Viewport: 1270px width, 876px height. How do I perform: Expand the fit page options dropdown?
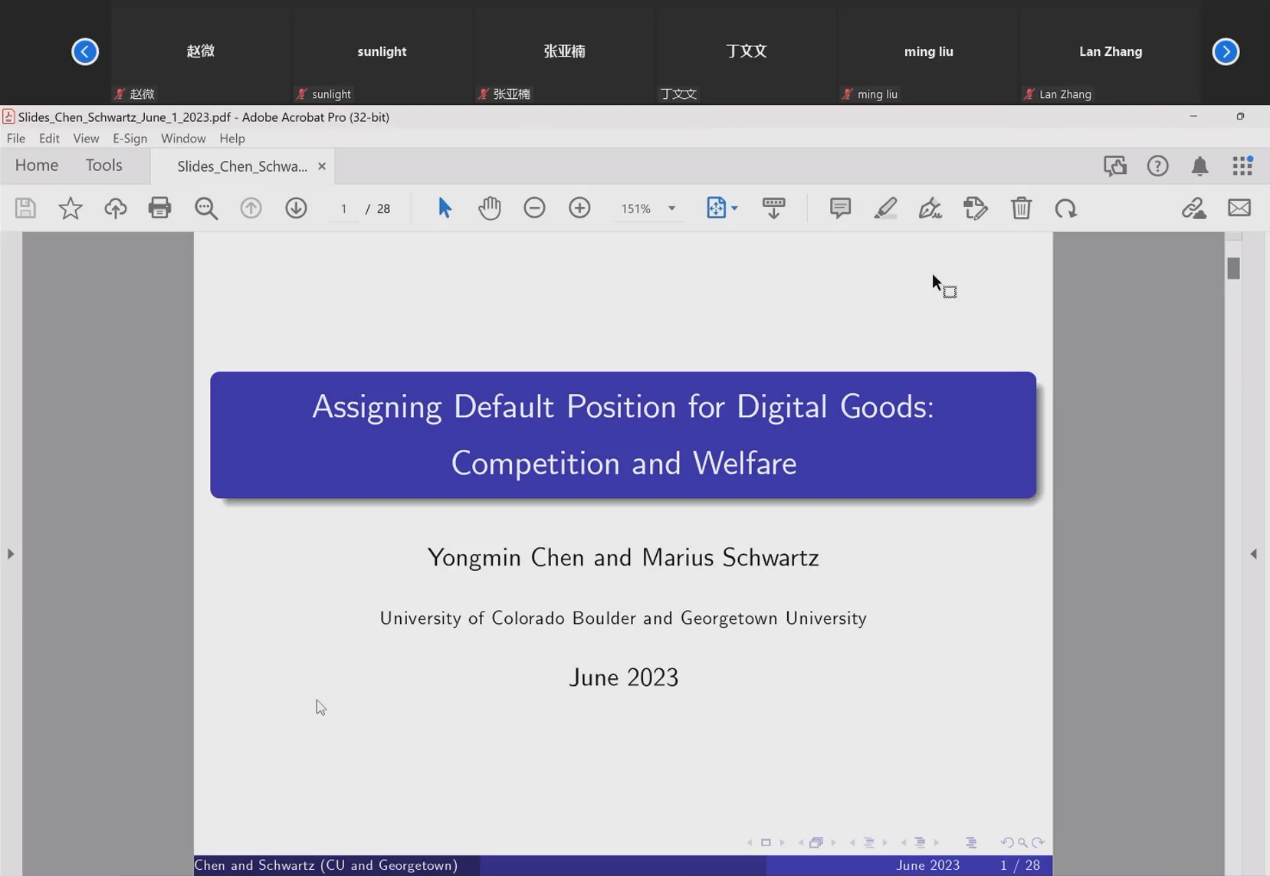point(734,208)
